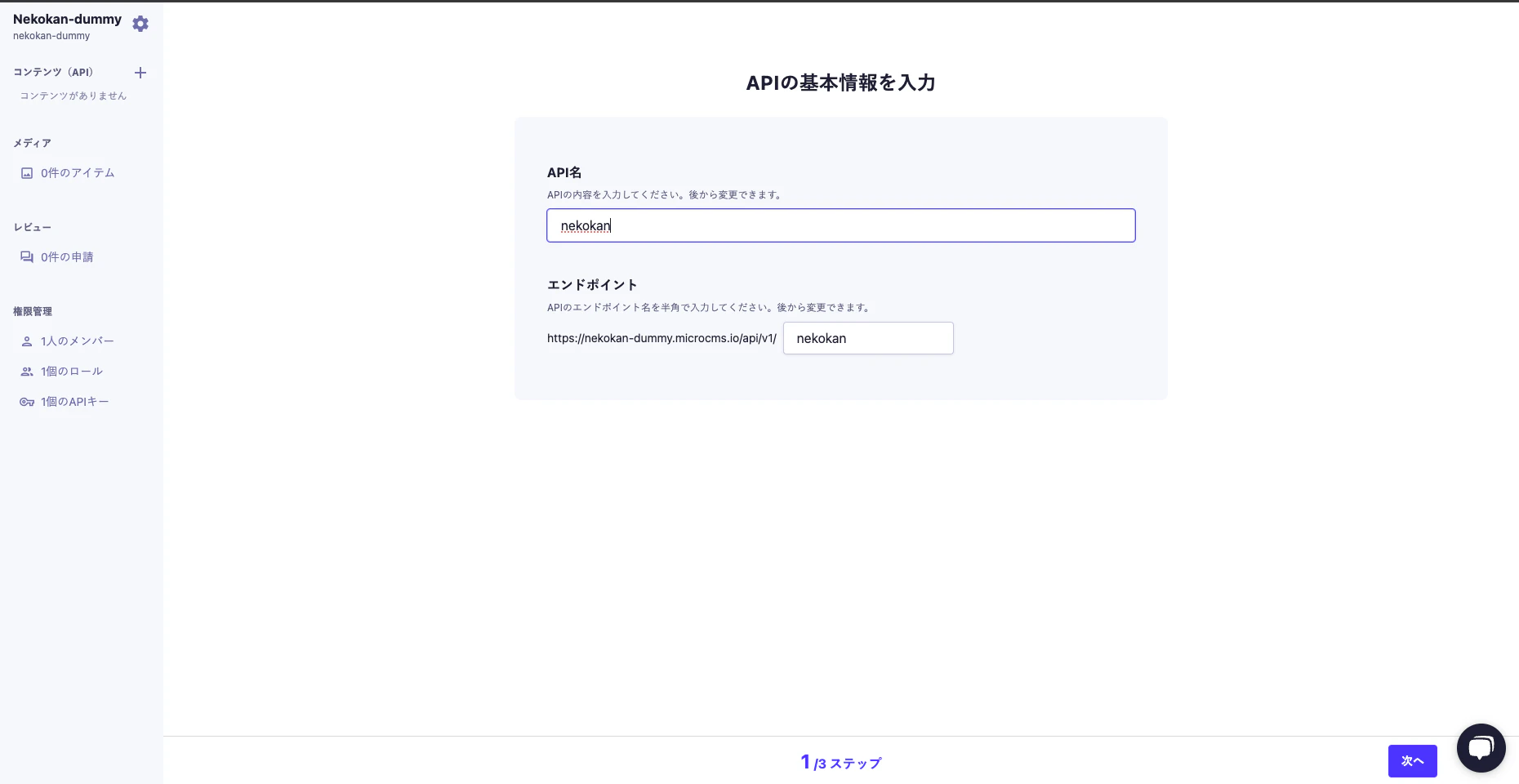
Task: Click the 権限管理 section heading
Action: click(x=33, y=311)
